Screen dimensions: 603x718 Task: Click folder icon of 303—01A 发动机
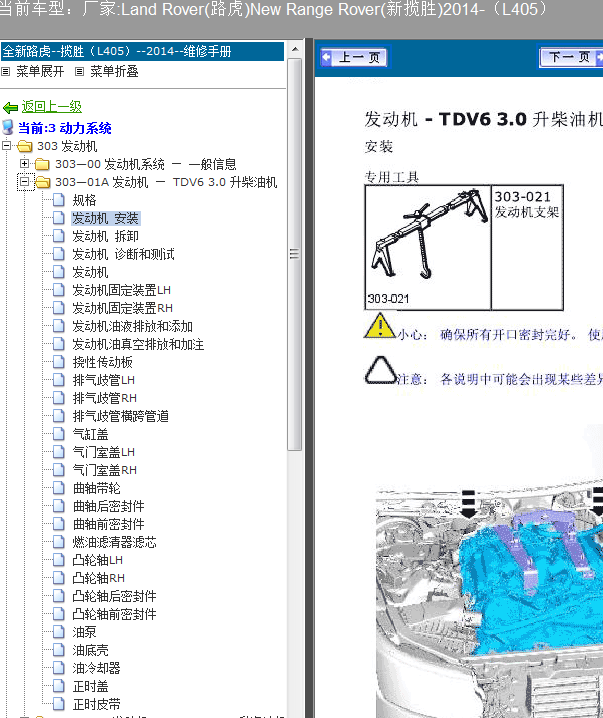43,182
